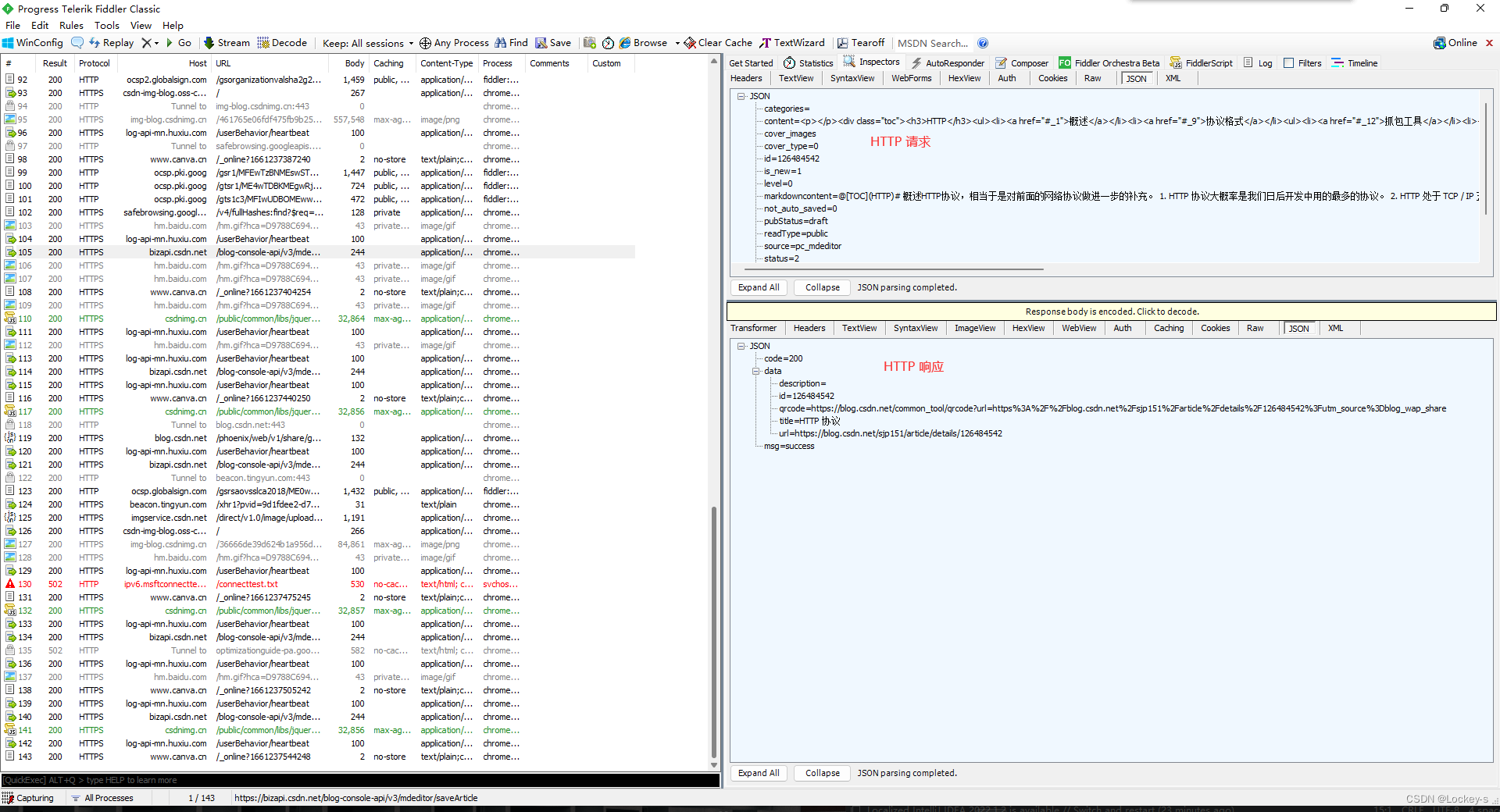Viewport: 1500px width, 812px height.
Task: Select session 130 ipv6.msftconnecttest row
Action: tap(319, 584)
